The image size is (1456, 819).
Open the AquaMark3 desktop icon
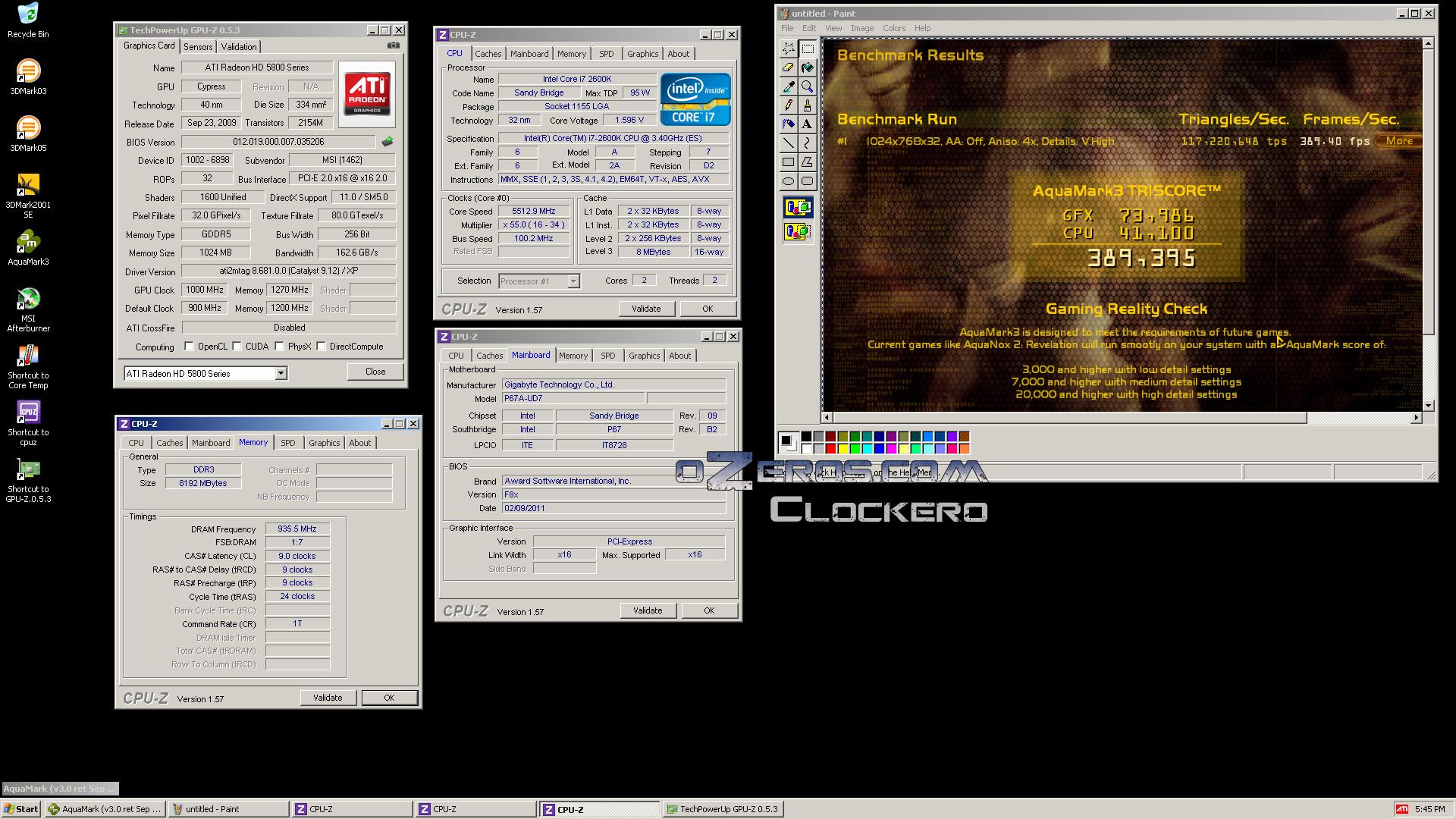(28, 248)
